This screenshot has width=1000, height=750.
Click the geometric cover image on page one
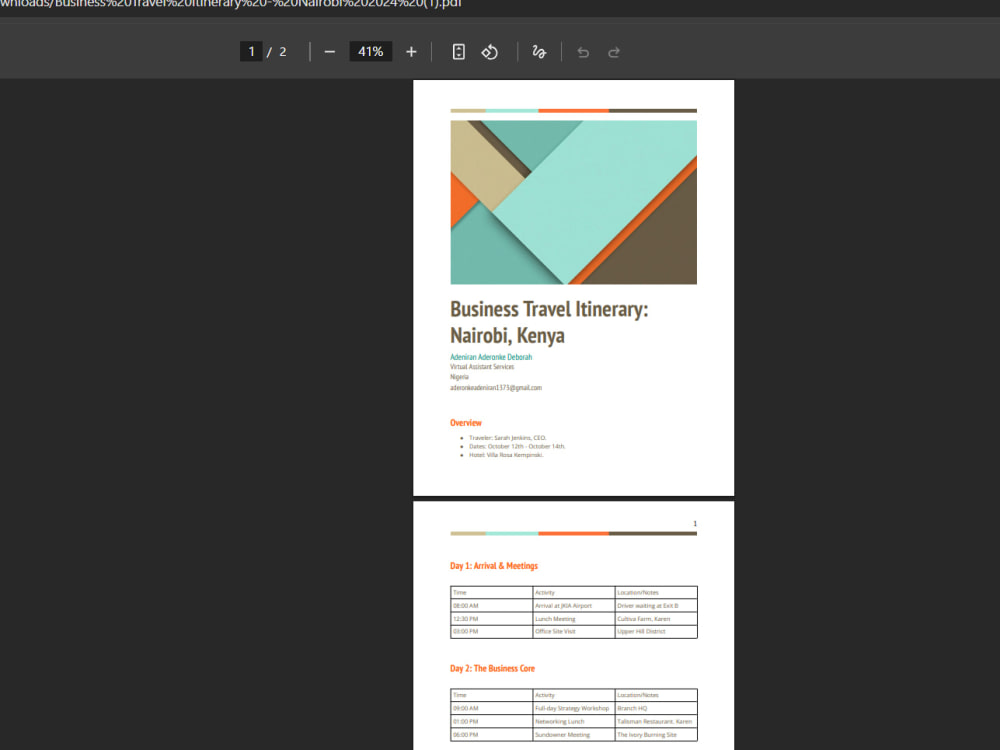click(573, 202)
